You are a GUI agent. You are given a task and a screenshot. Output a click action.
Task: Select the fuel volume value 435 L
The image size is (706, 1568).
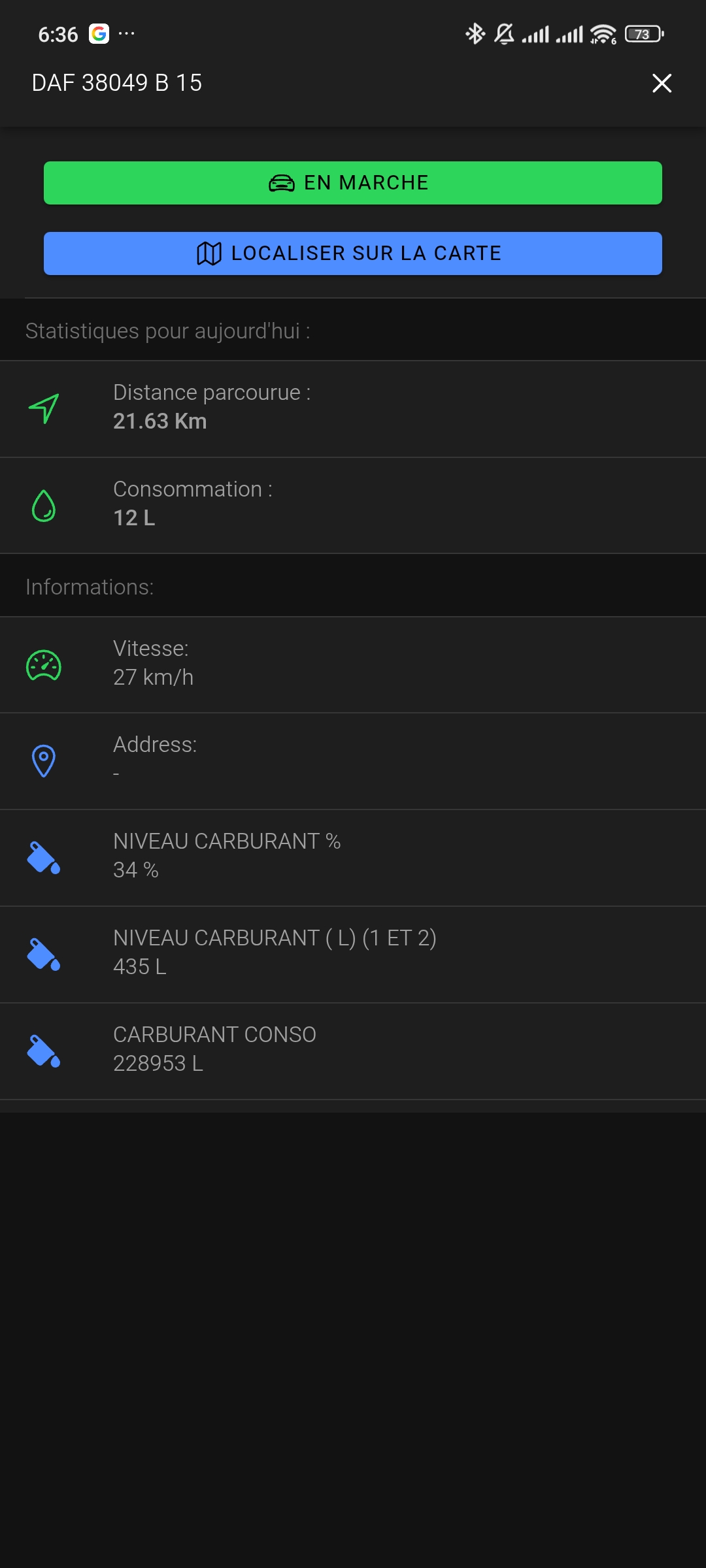[140, 967]
